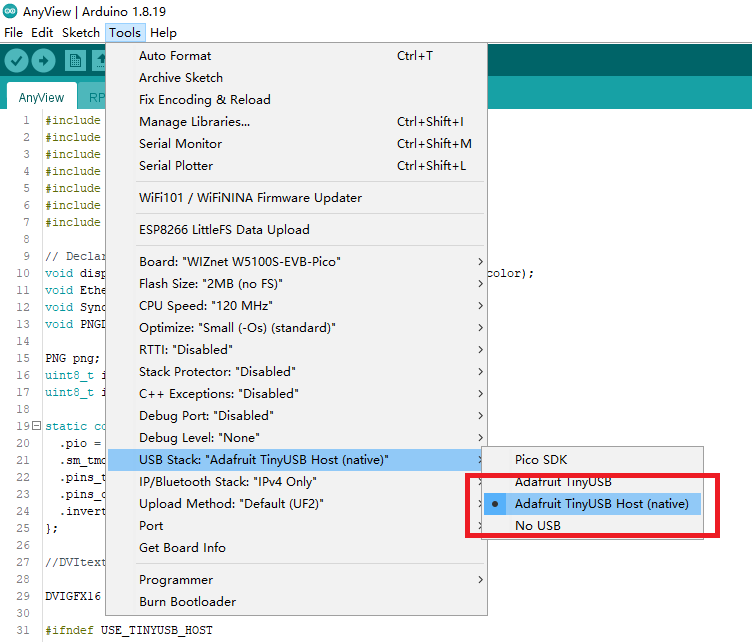Launch the Serial Monitor
Image resolution: width=752 pixels, height=642 pixels.
296,144
